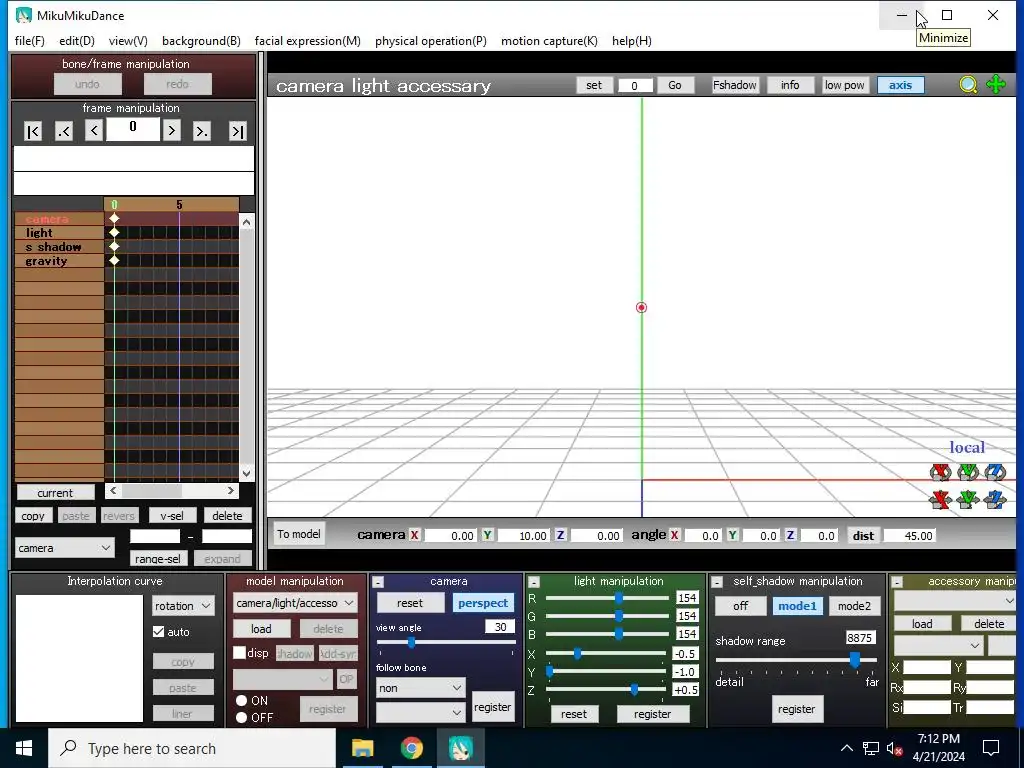Open the follow bone non dropdown
The height and width of the screenshot is (768, 1024).
click(421, 688)
